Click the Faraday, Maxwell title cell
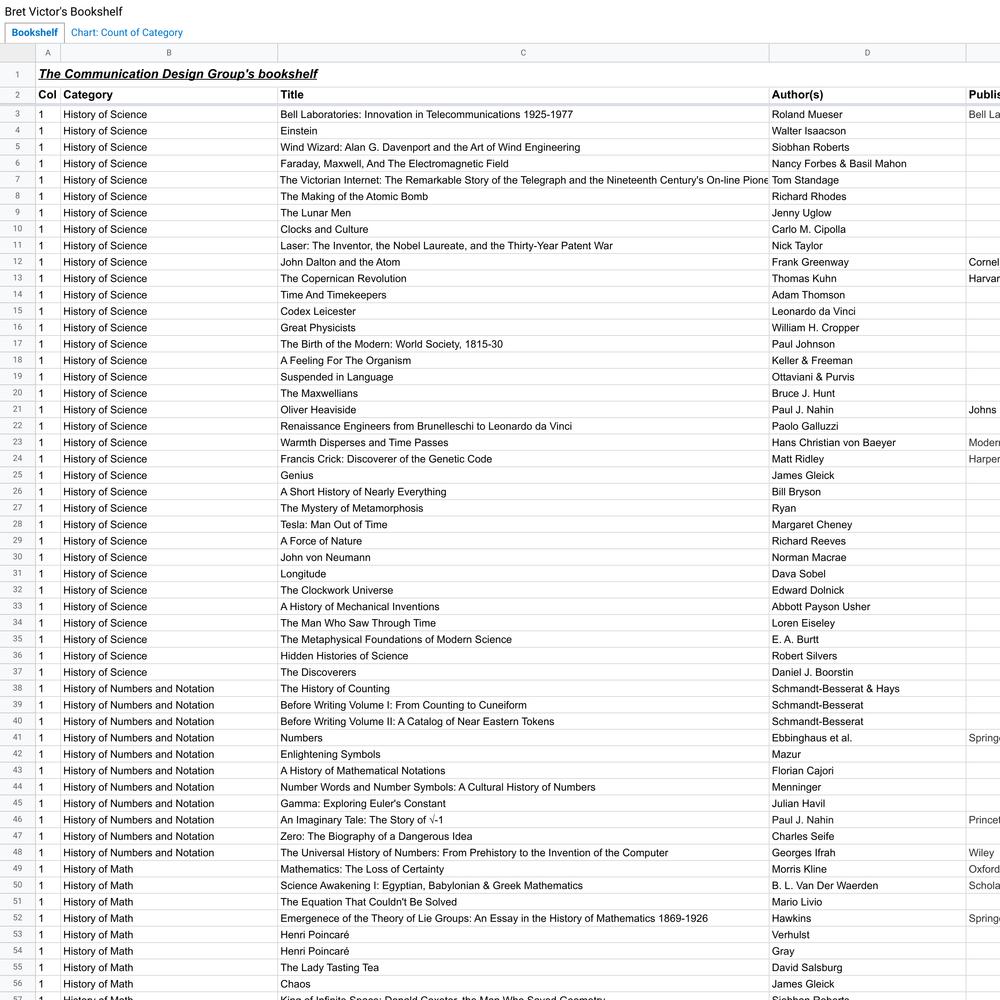This screenshot has width=1000, height=1000. 523,164
